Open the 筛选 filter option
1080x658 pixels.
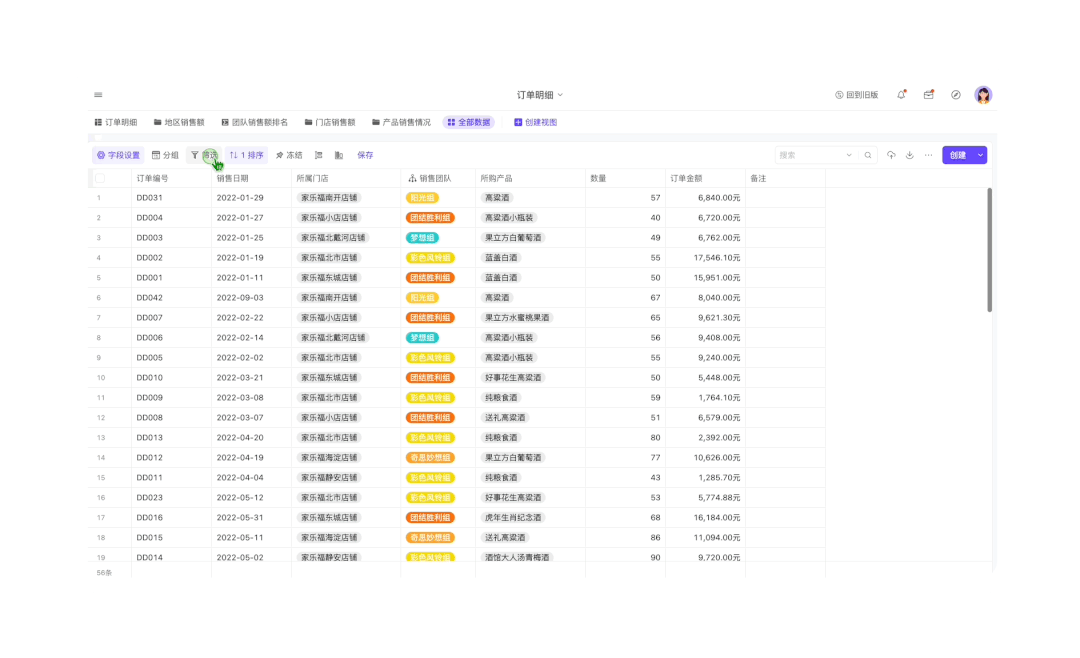click(204, 156)
